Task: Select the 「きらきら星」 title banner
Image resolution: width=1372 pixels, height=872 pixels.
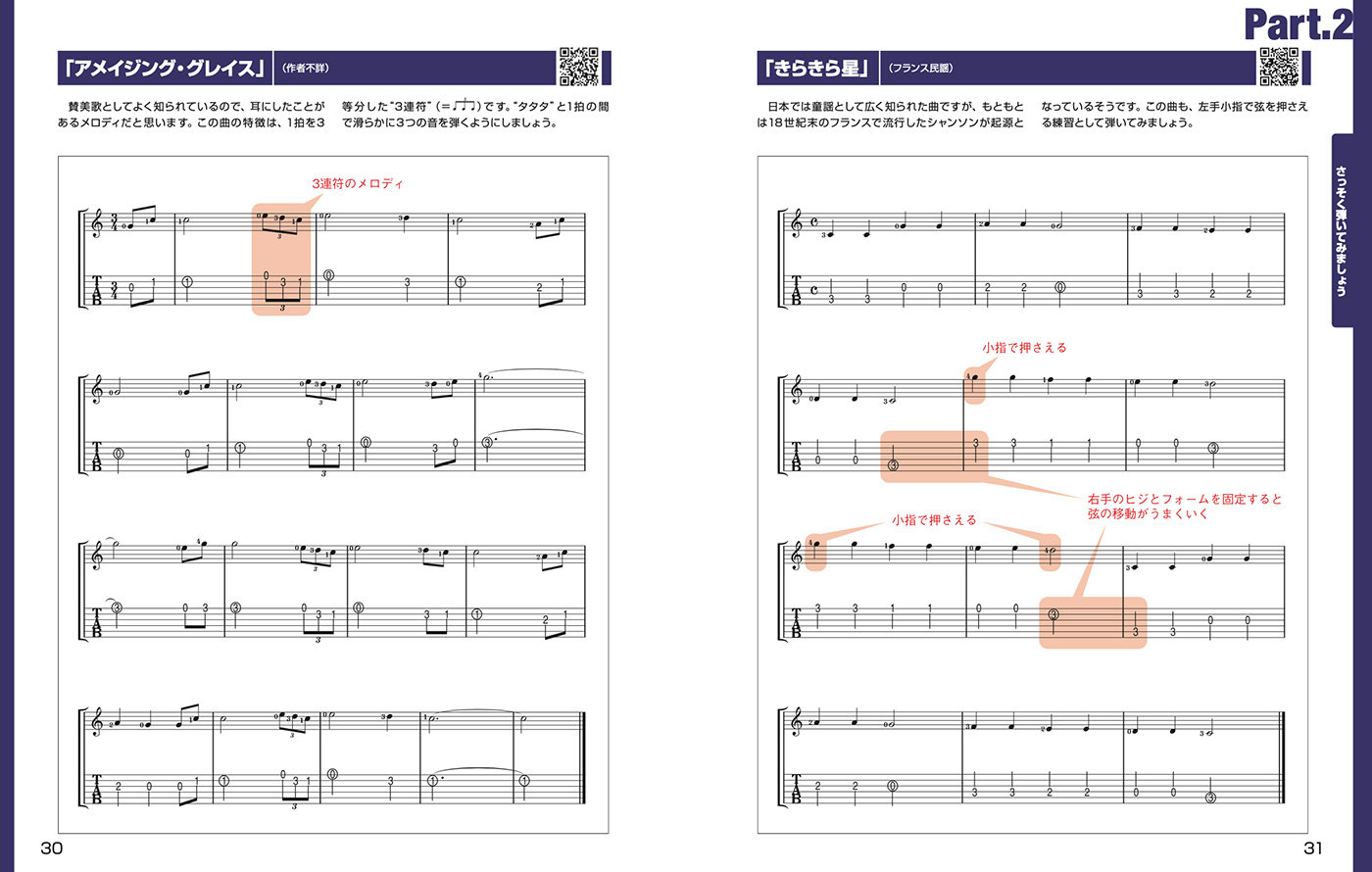Action: pos(817,68)
